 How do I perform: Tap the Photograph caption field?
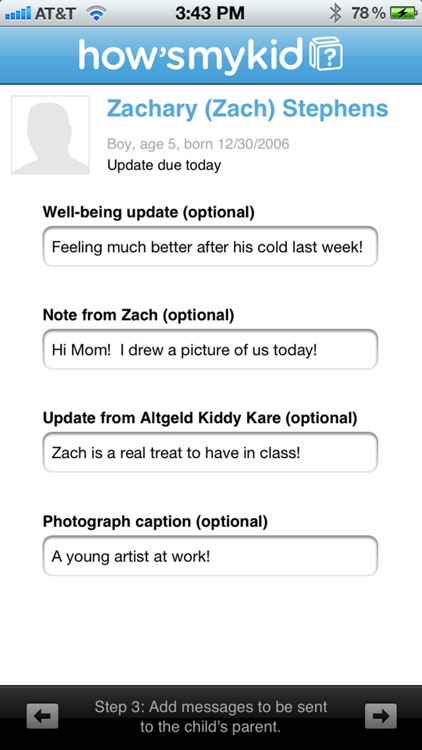210,556
